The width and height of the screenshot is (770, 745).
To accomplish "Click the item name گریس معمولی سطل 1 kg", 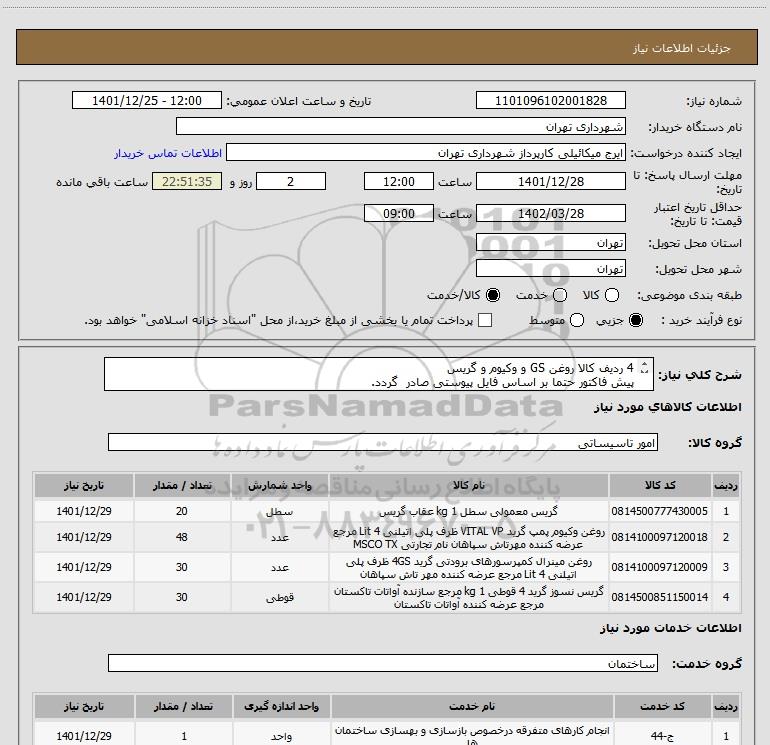I will point(468,511).
